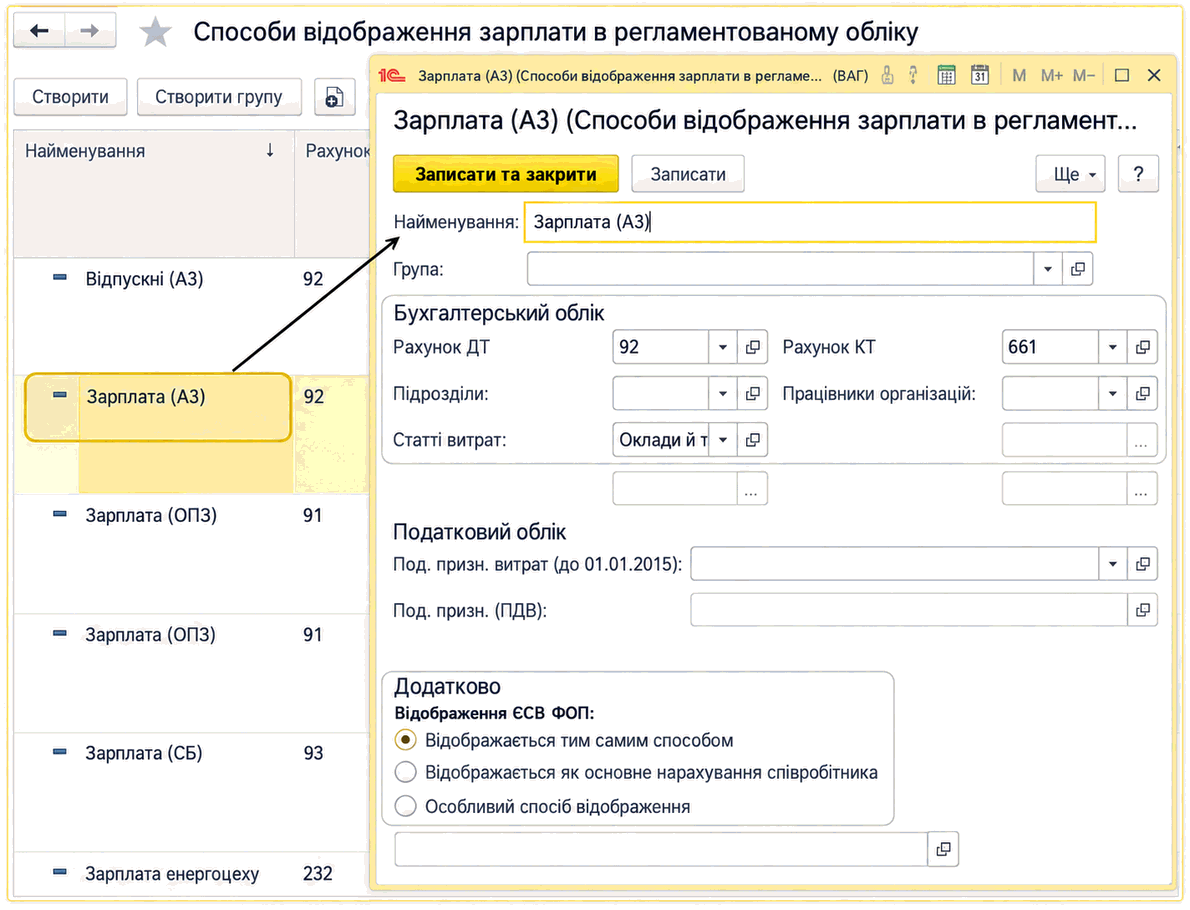This screenshot has height=910, width=1190.
Task: Select the 'Зарплата (АЗ)' list row
Action: click(191, 433)
